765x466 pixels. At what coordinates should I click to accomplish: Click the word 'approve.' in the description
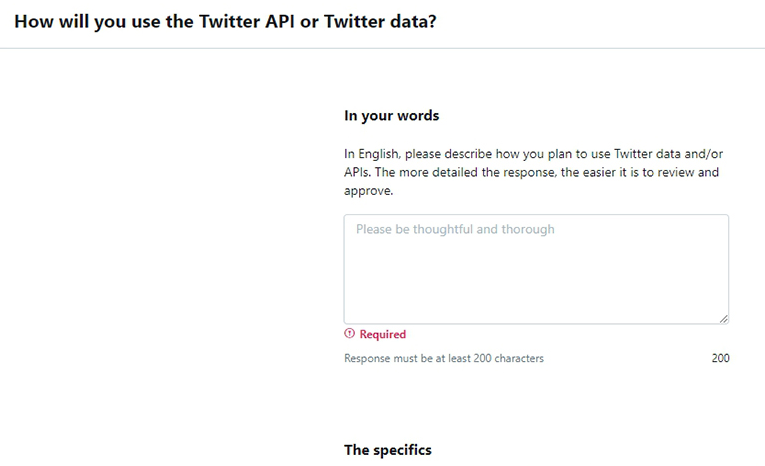click(x=368, y=191)
